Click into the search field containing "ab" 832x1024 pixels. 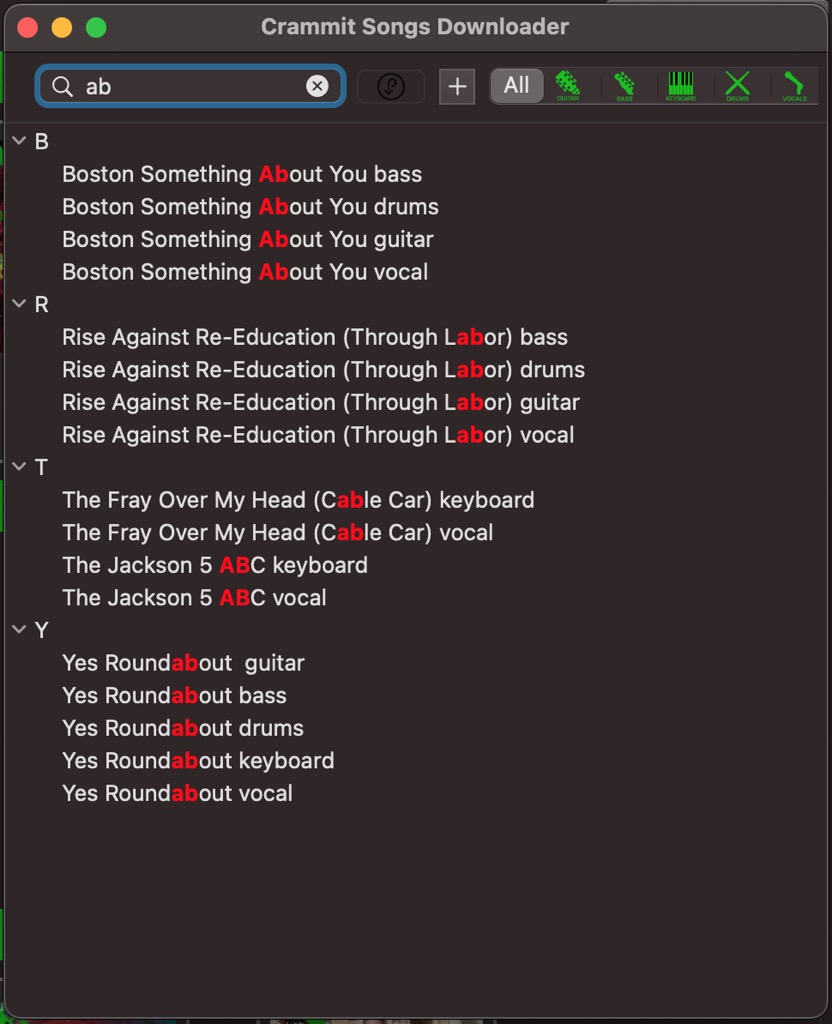(190, 87)
